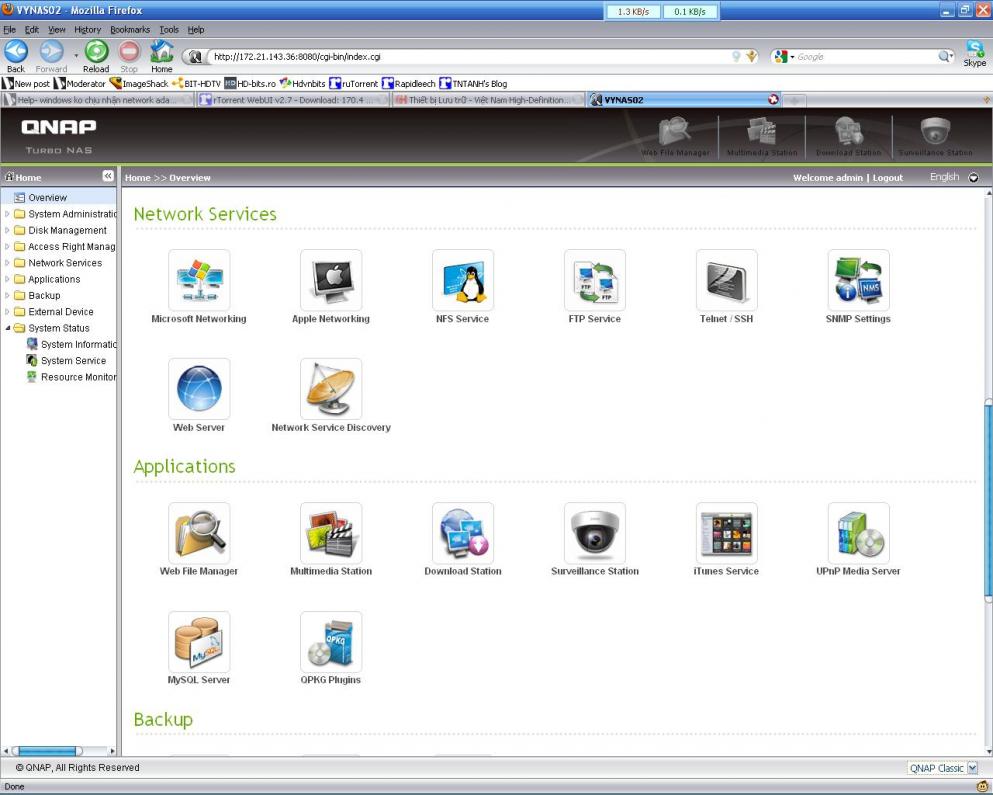Click Firefox Home toolbar button
993x795 pixels.
click(x=161, y=56)
